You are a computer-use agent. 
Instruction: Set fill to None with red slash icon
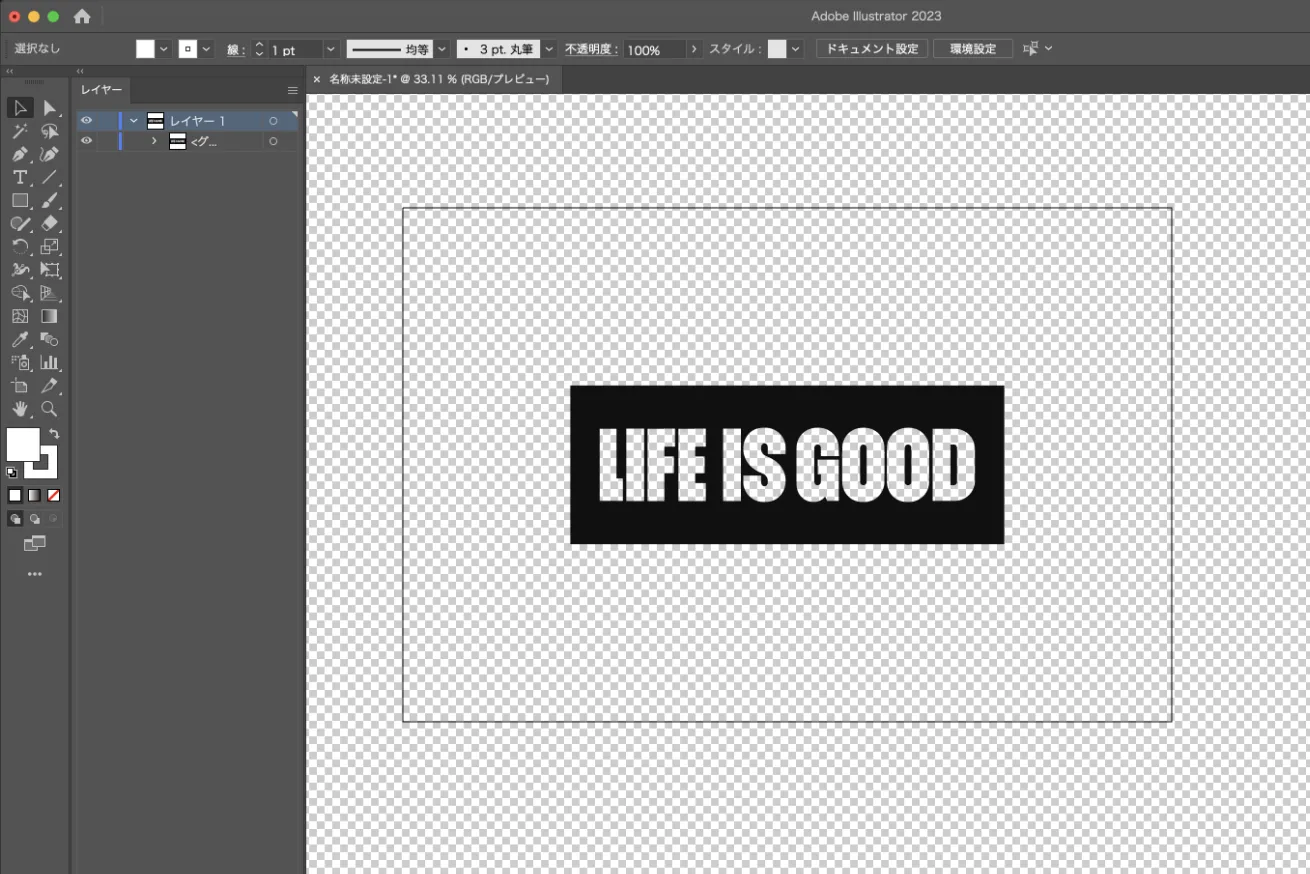point(54,495)
